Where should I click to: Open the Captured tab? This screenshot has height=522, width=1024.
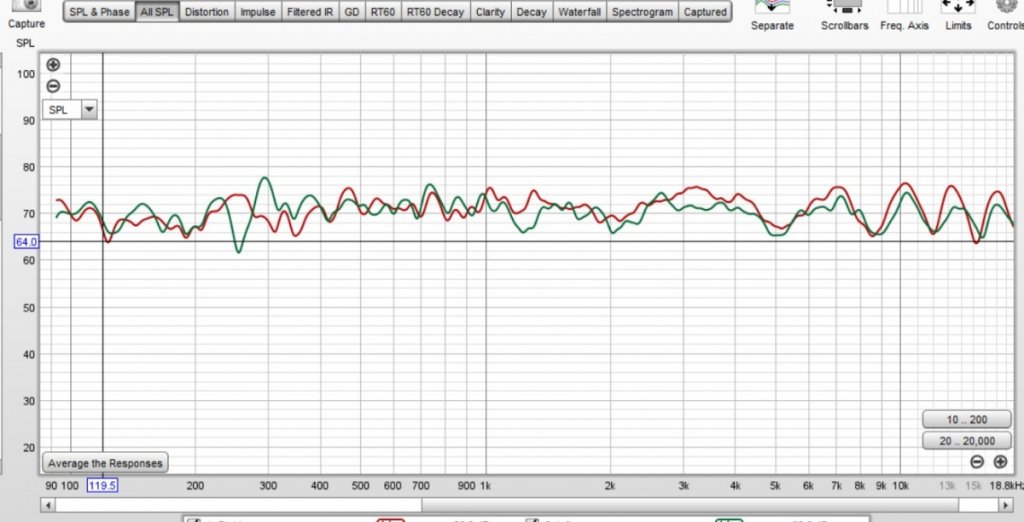(x=705, y=12)
